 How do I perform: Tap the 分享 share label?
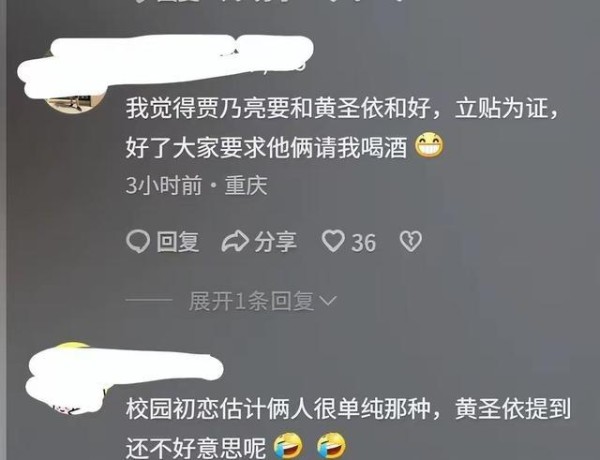click(x=276, y=242)
